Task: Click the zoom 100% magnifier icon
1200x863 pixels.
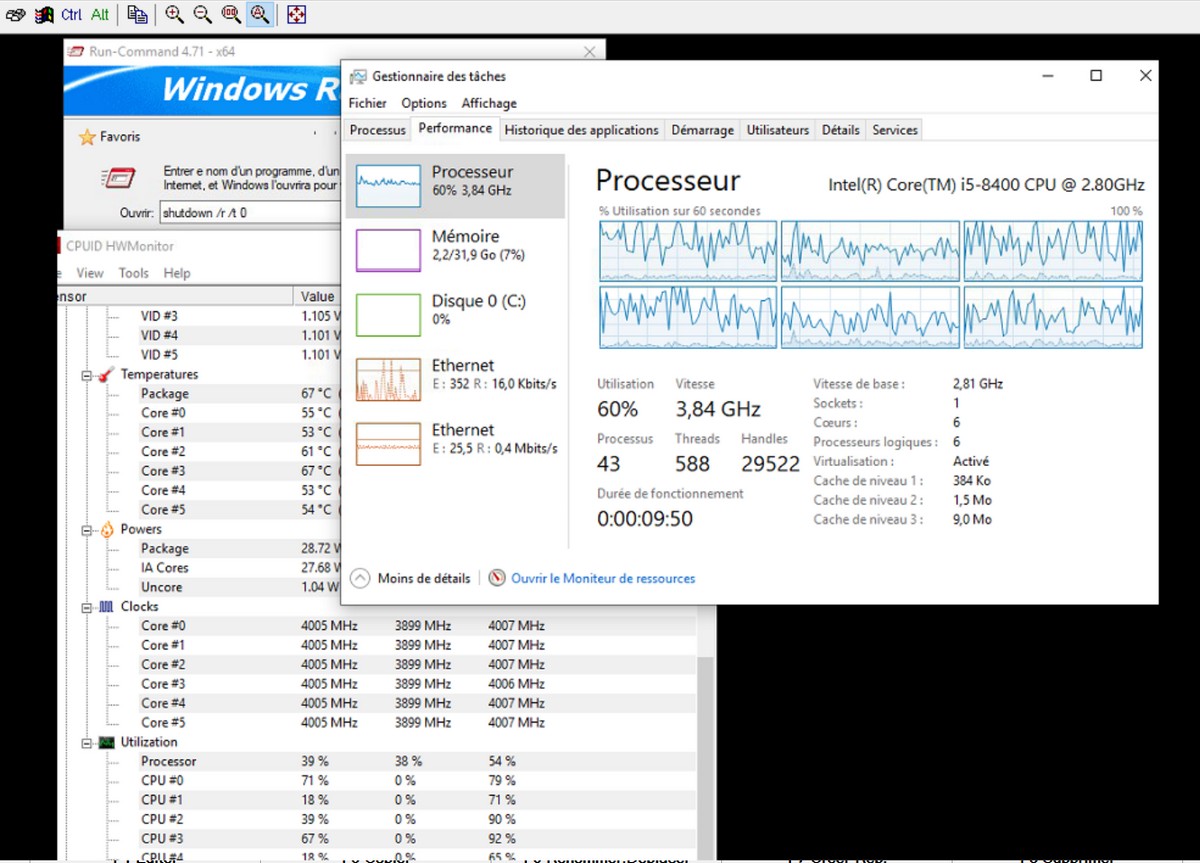Action: coord(231,14)
